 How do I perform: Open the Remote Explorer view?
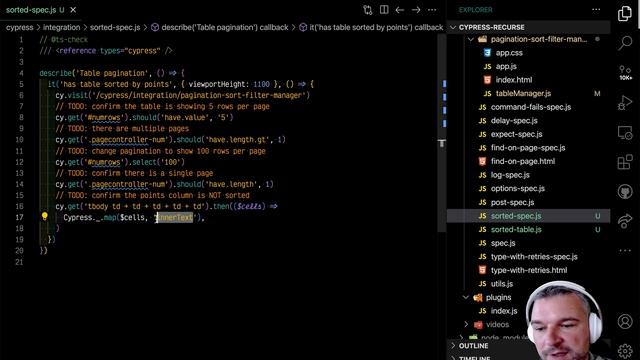(x=625, y=133)
